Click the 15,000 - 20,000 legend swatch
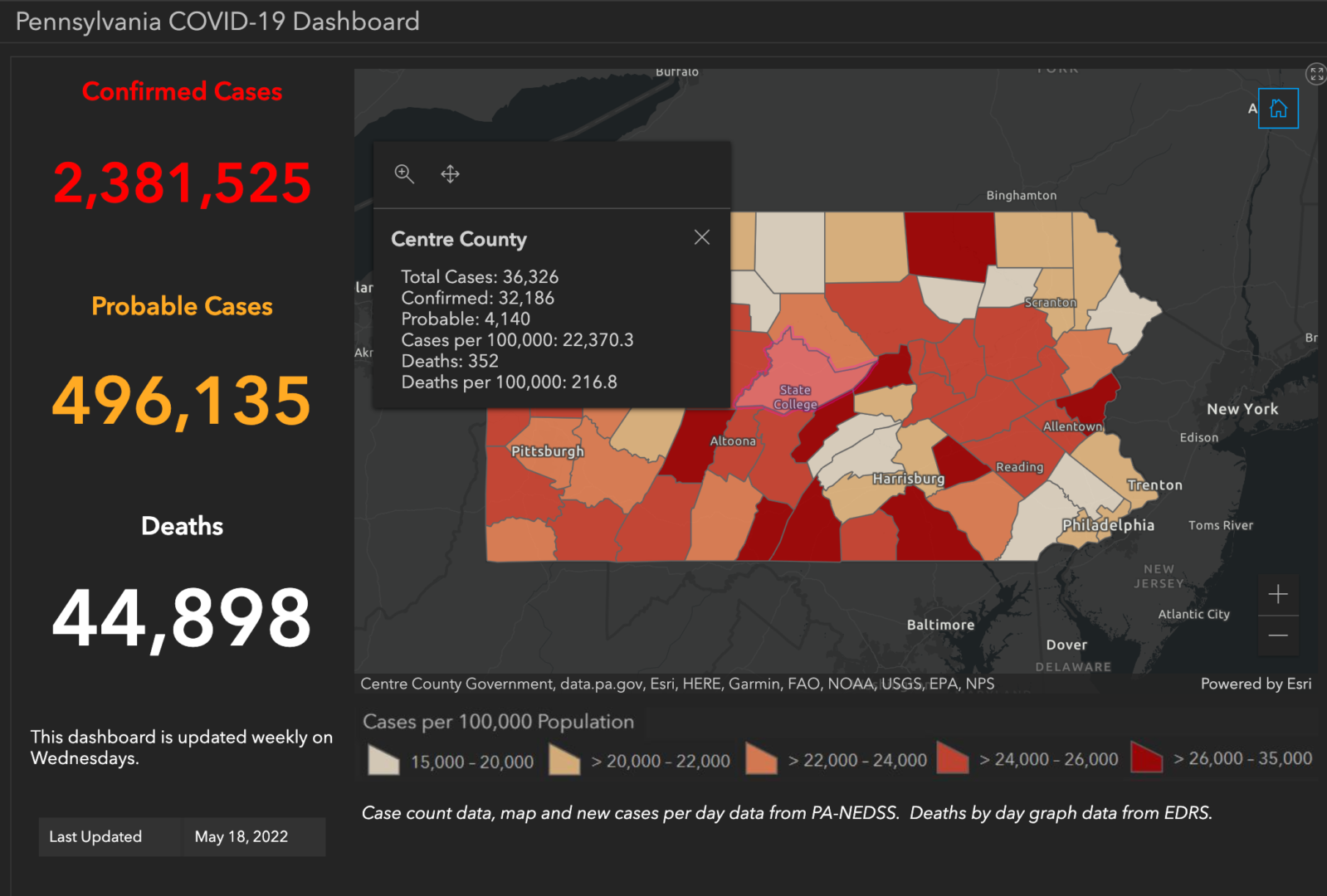This screenshot has height=896, width=1327. click(383, 760)
